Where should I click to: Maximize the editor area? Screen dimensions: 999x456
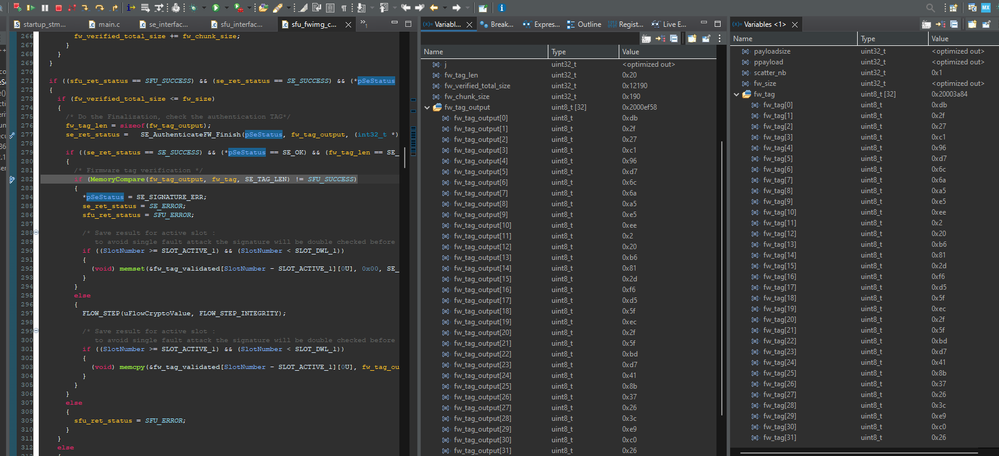(x=406, y=24)
